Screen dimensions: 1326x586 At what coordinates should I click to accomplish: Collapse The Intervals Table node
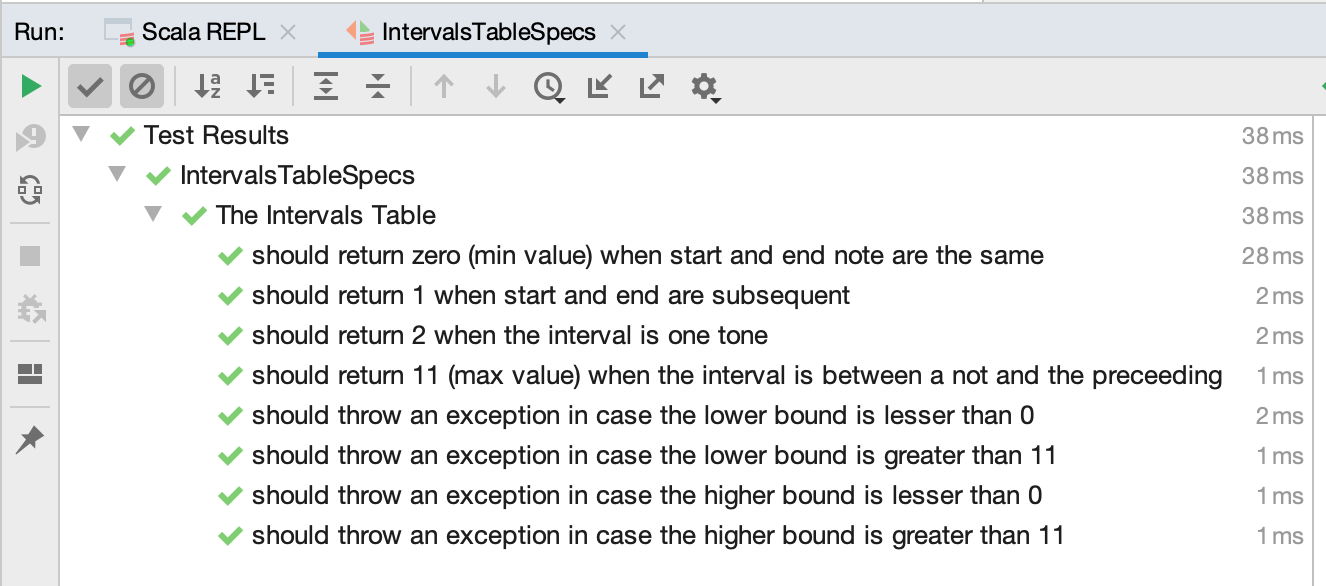tap(154, 214)
